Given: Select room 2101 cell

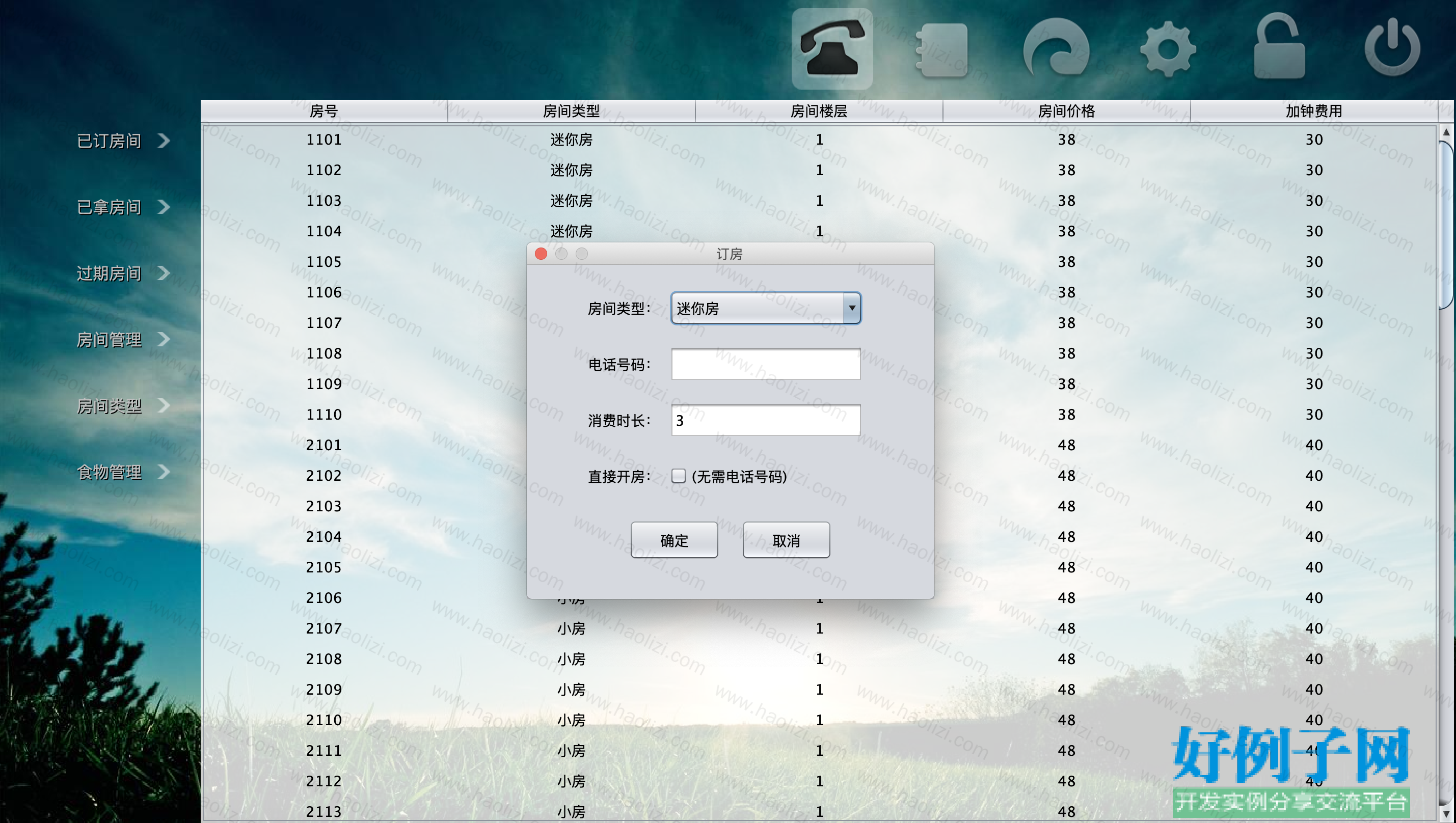Looking at the screenshot, I should click(x=324, y=445).
